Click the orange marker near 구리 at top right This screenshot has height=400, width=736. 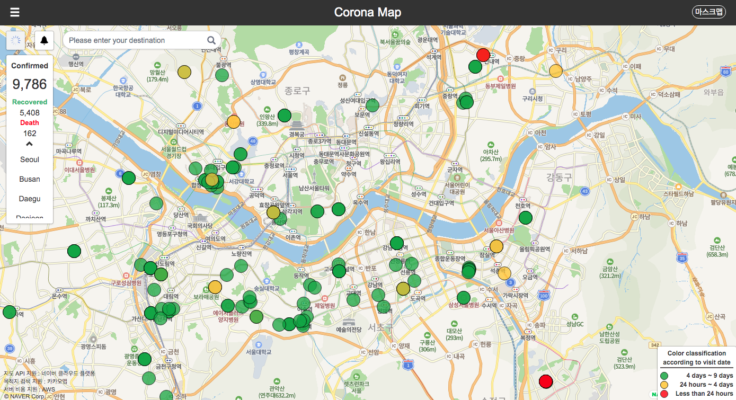555,71
